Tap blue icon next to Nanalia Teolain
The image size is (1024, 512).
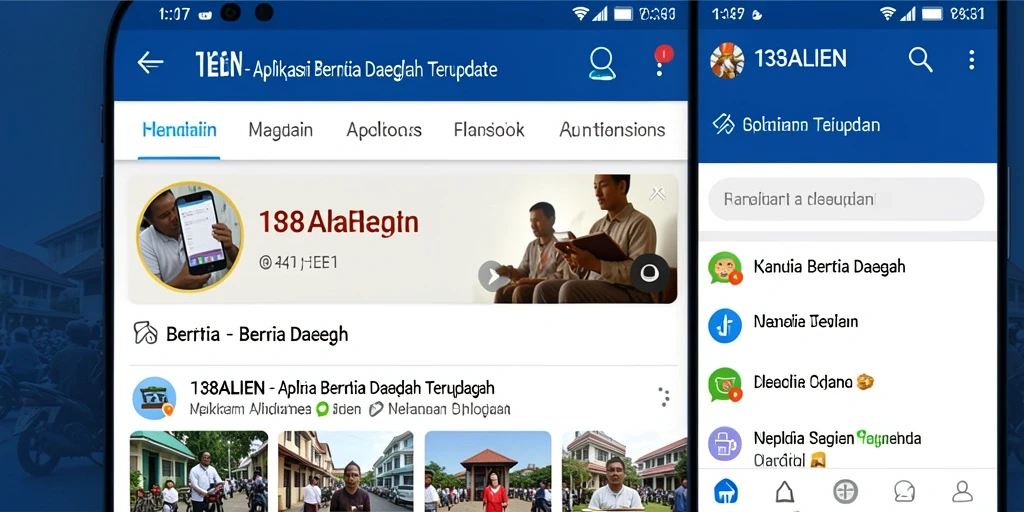725,325
